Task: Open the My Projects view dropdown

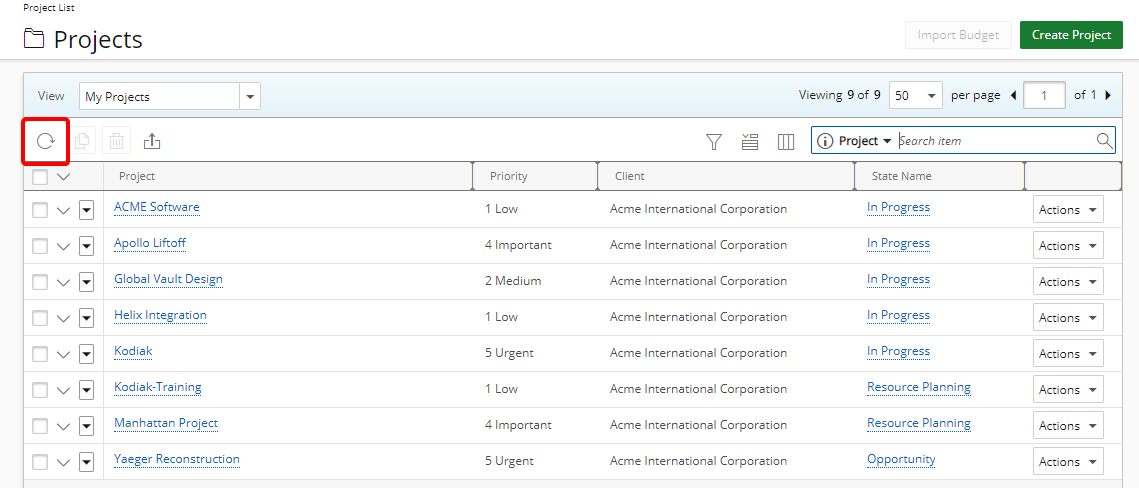Action: 250,97
